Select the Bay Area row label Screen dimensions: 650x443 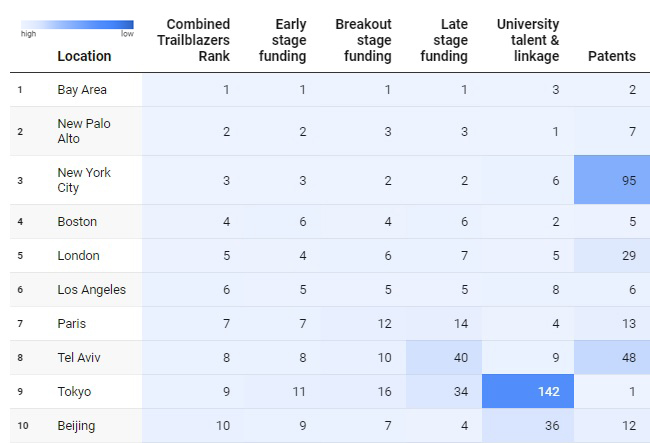tap(82, 90)
